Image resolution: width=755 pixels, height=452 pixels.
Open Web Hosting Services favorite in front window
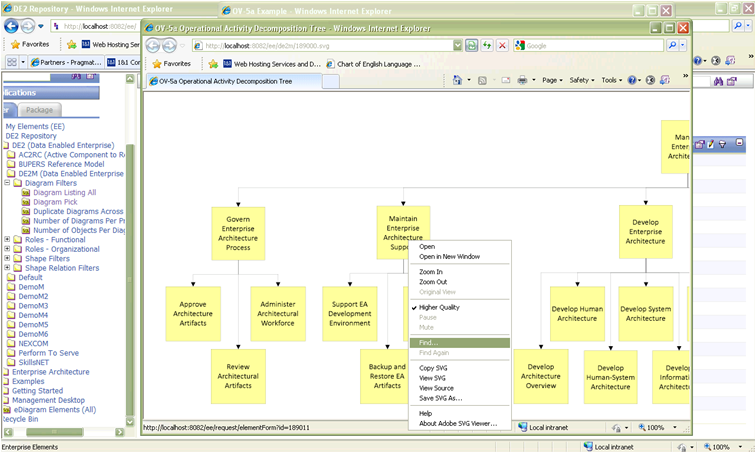272,64
